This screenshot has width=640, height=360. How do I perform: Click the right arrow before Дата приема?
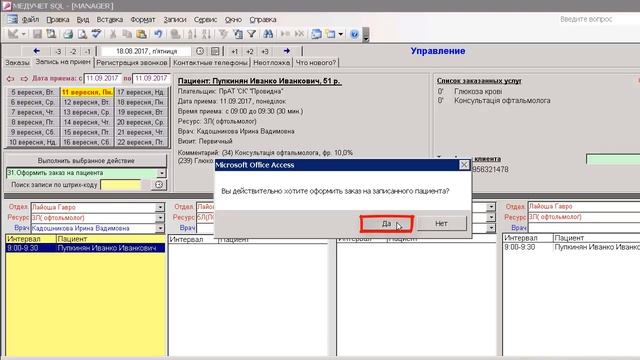click(24, 78)
